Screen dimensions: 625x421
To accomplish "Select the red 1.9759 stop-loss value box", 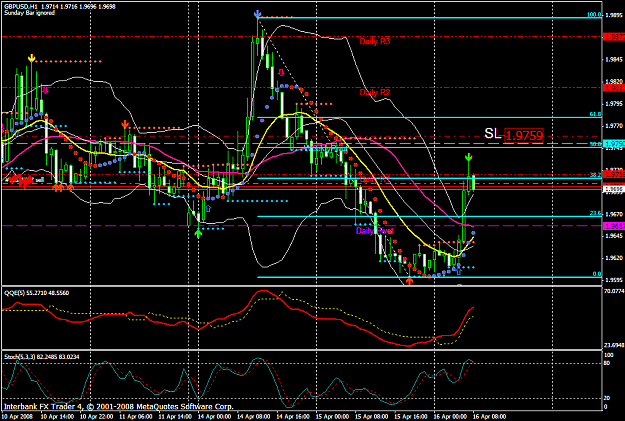I will pos(524,136).
